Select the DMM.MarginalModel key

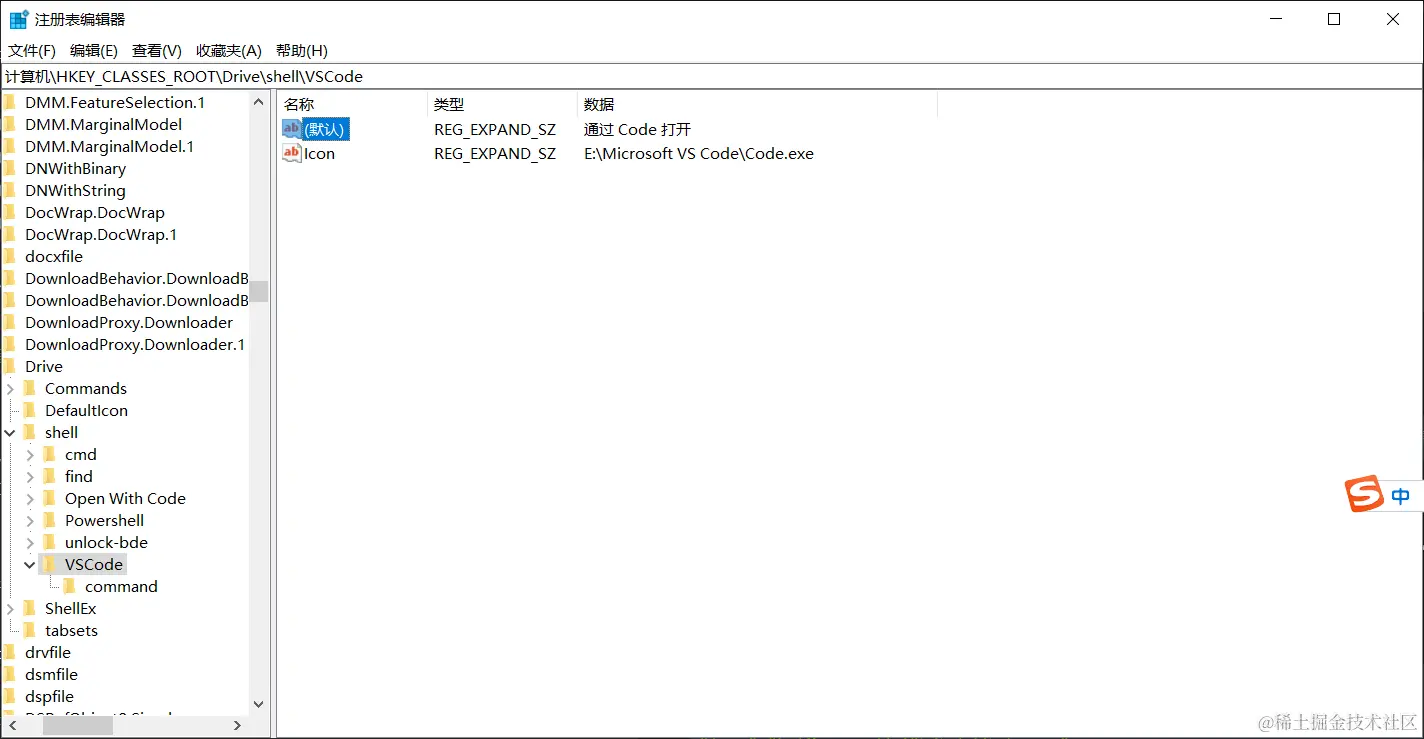[104, 125]
